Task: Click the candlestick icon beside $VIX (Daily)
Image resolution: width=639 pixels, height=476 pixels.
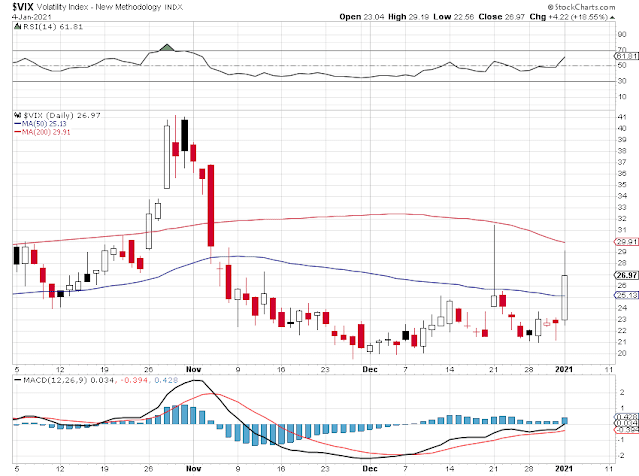Action: coord(18,115)
